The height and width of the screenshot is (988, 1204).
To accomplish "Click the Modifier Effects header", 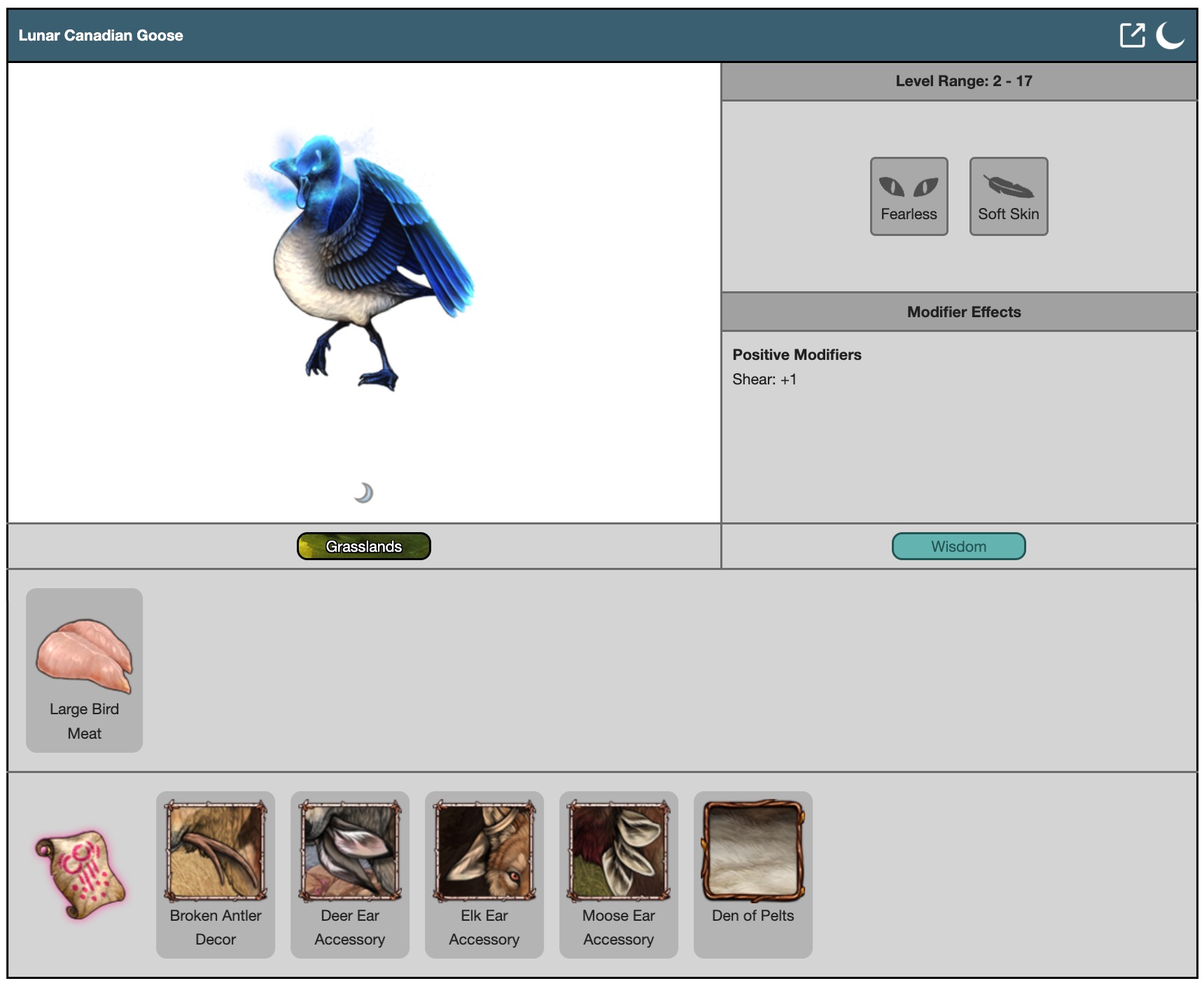I will [x=963, y=312].
